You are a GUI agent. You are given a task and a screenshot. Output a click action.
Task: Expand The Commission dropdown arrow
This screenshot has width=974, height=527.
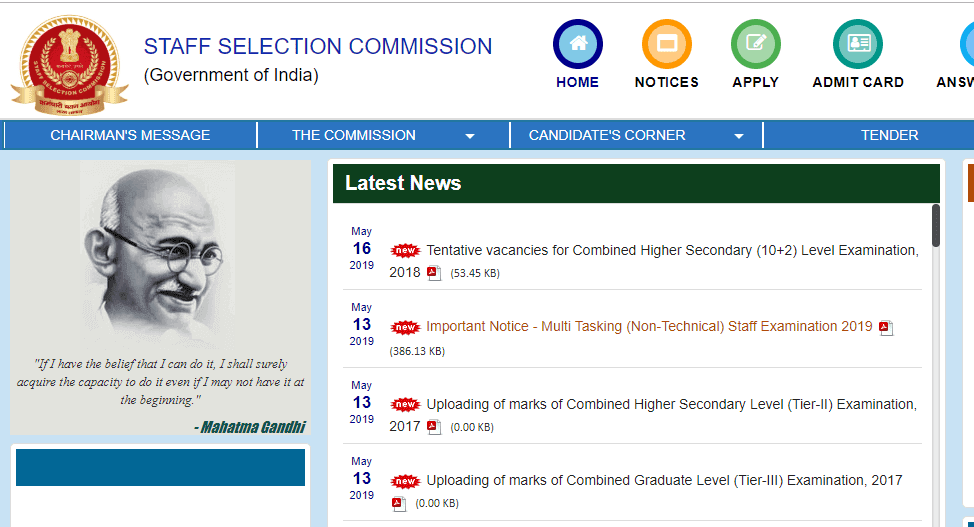tap(470, 136)
